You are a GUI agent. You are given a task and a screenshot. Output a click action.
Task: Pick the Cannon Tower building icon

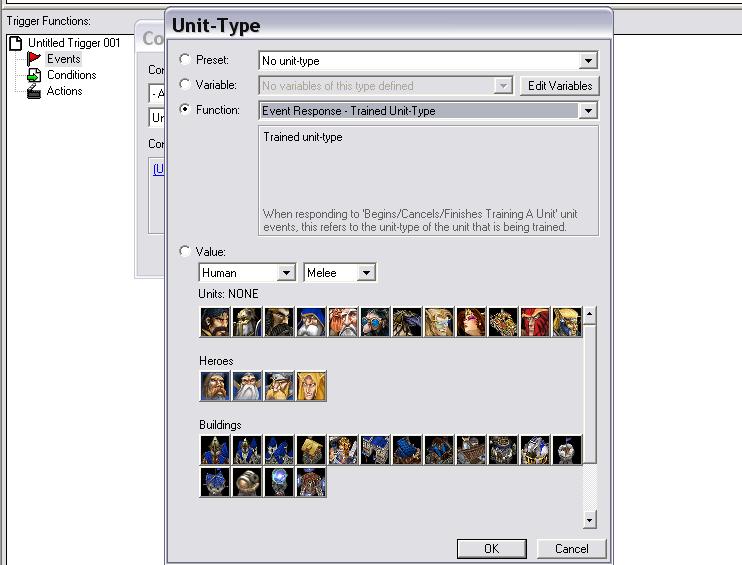tap(247, 482)
